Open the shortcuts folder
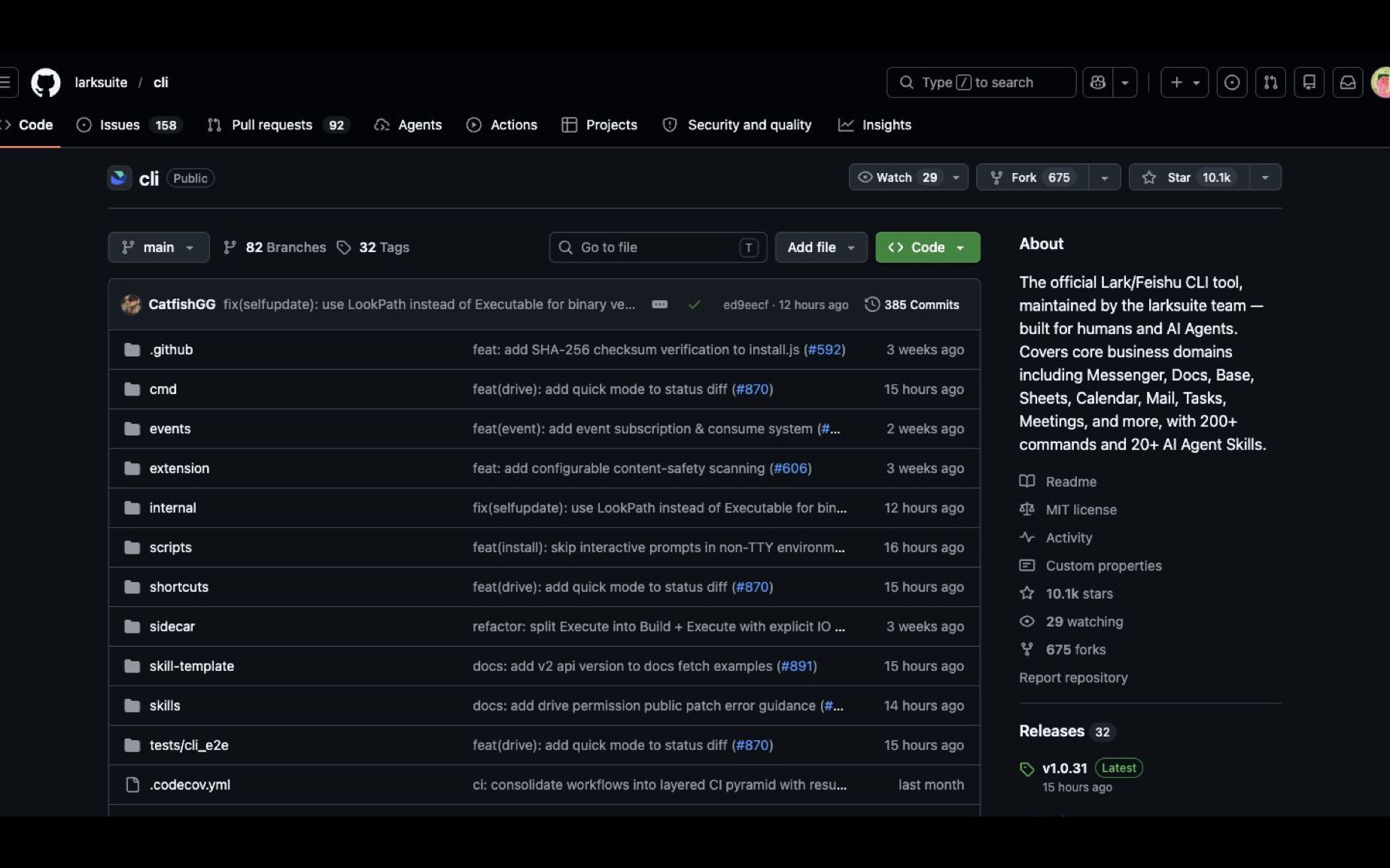This screenshot has height=868, width=1390. click(x=179, y=587)
